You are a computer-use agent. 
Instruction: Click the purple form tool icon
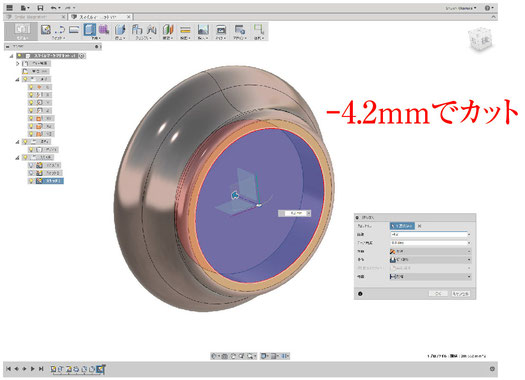pyautogui.click(x=104, y=30)
